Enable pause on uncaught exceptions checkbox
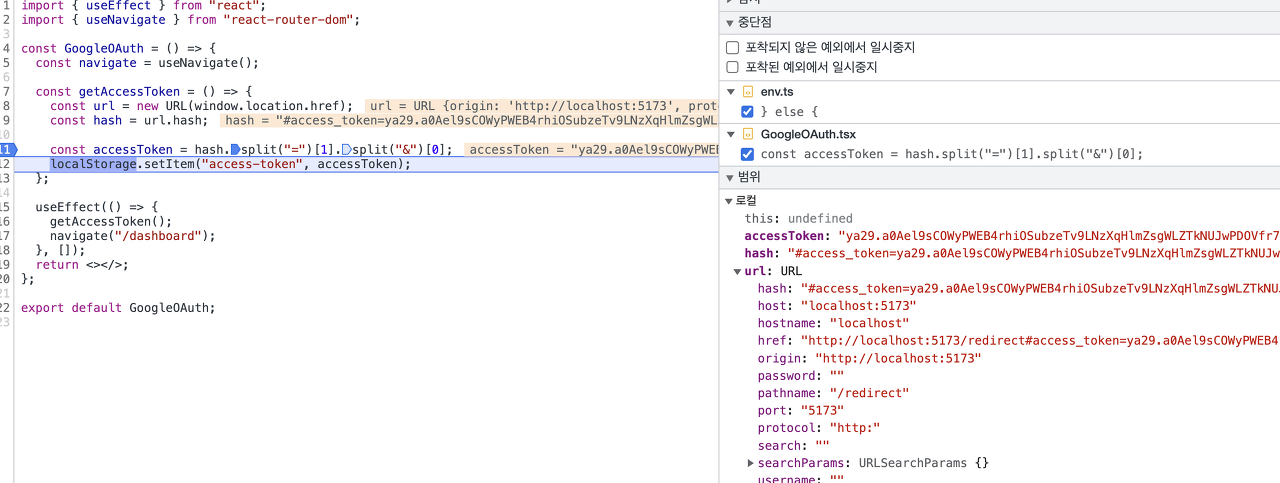 [x=733, y=47]
